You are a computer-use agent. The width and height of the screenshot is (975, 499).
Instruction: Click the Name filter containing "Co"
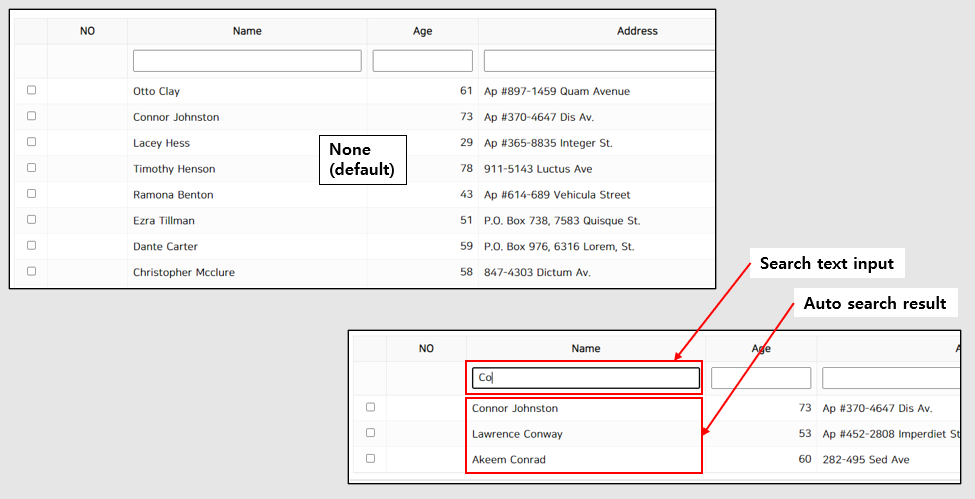(586, 378)
